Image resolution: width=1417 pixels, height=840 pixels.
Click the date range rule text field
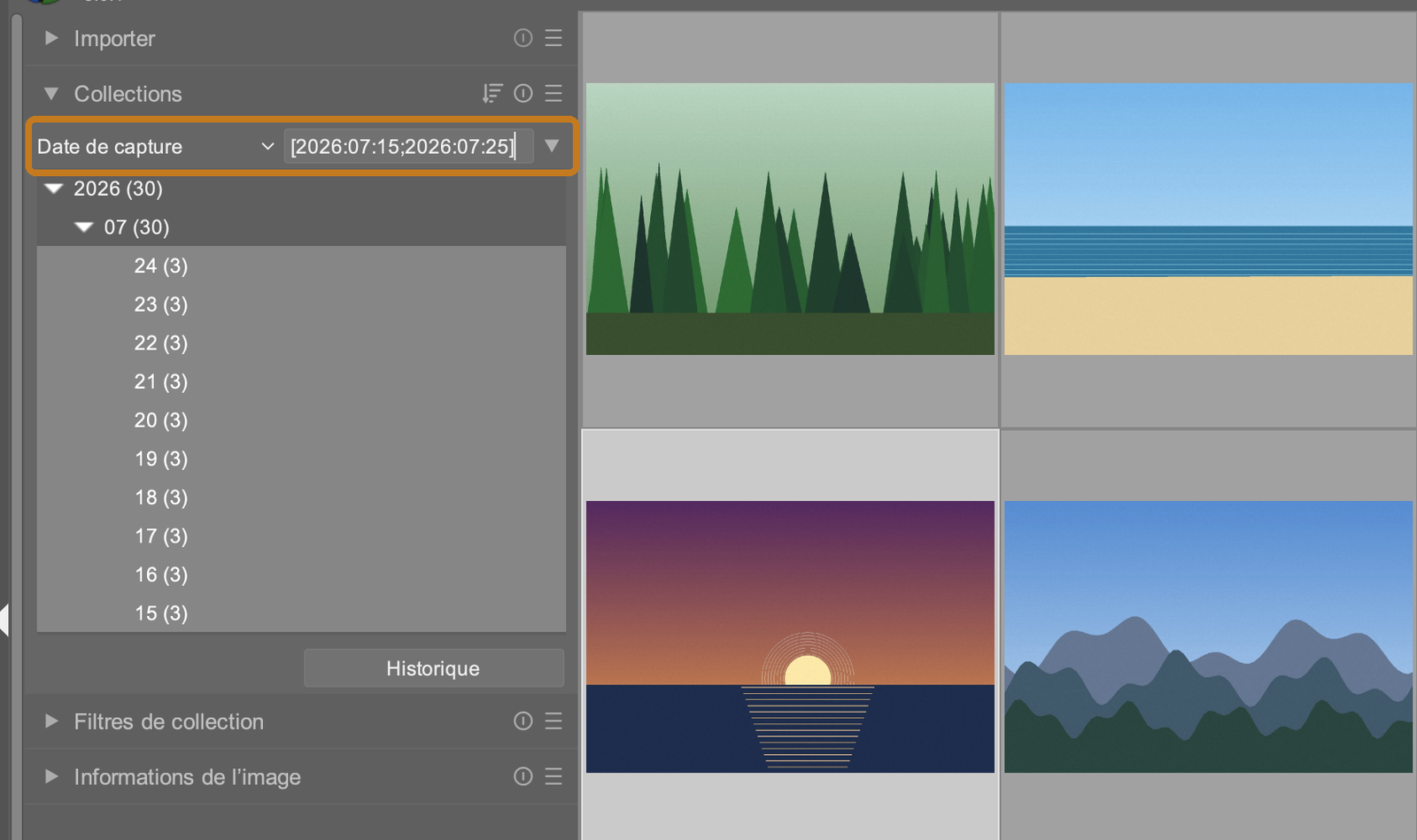point(408,146)
